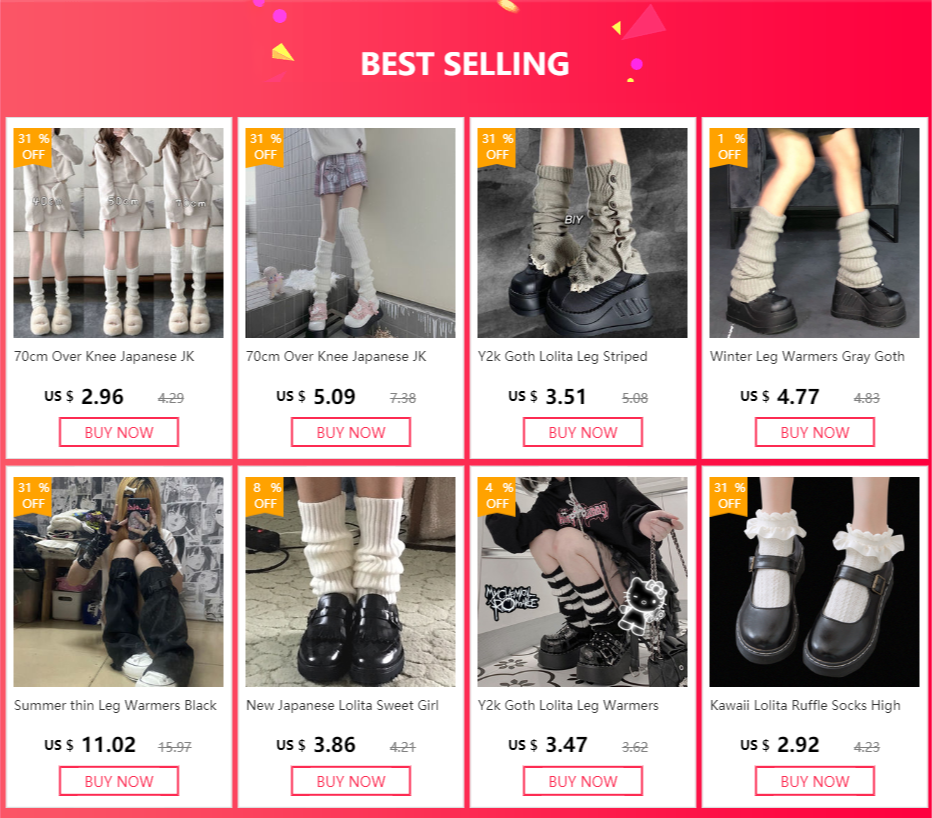Click BUY NOW for $3.86 Lolita Sweet Girl
The width and height of the screenshot is (932, 818).
point(351,781)
